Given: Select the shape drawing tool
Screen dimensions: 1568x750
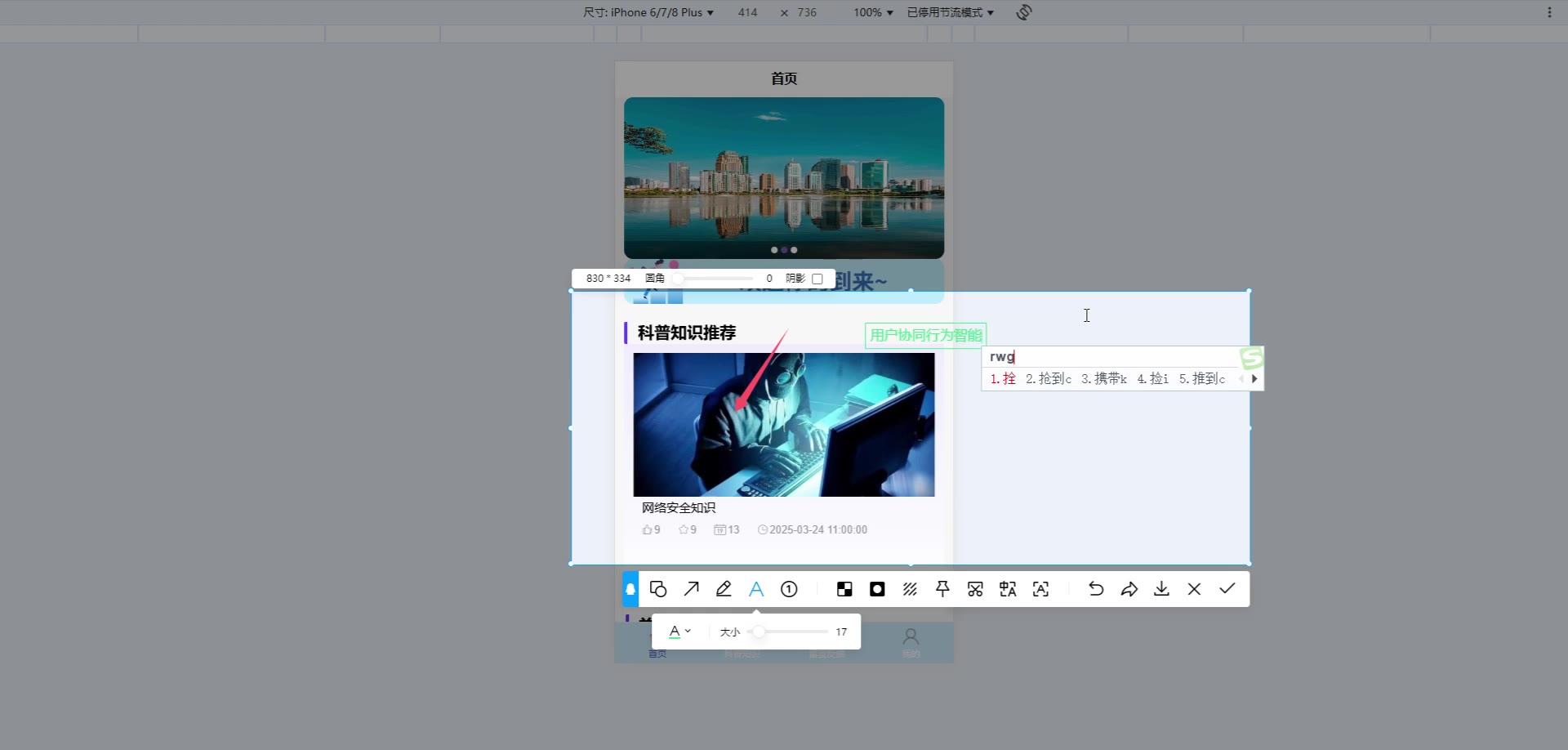Looking at the screenshot, I should tap(658, 589).
